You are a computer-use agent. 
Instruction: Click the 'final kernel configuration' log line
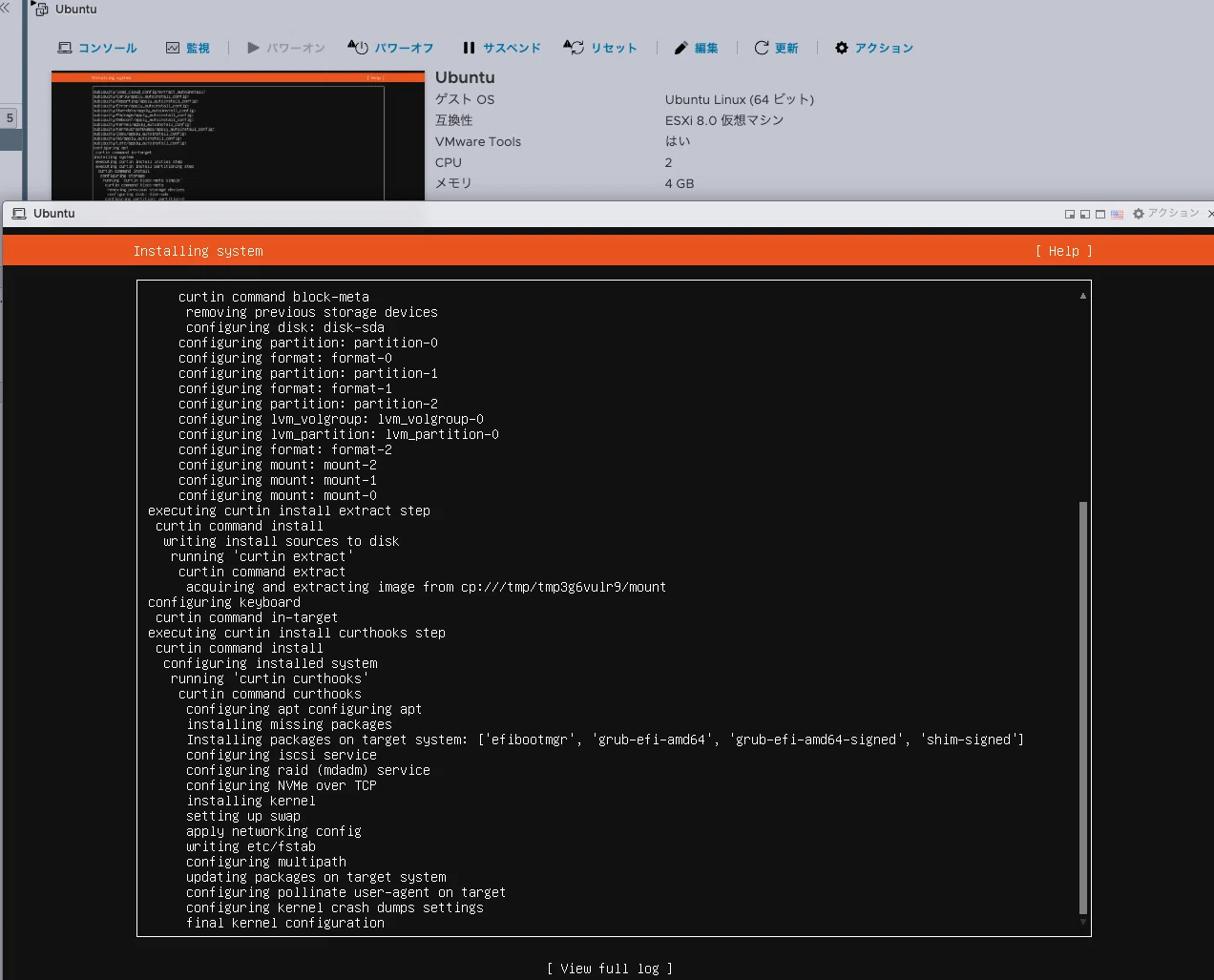click(x=285, y=923)
